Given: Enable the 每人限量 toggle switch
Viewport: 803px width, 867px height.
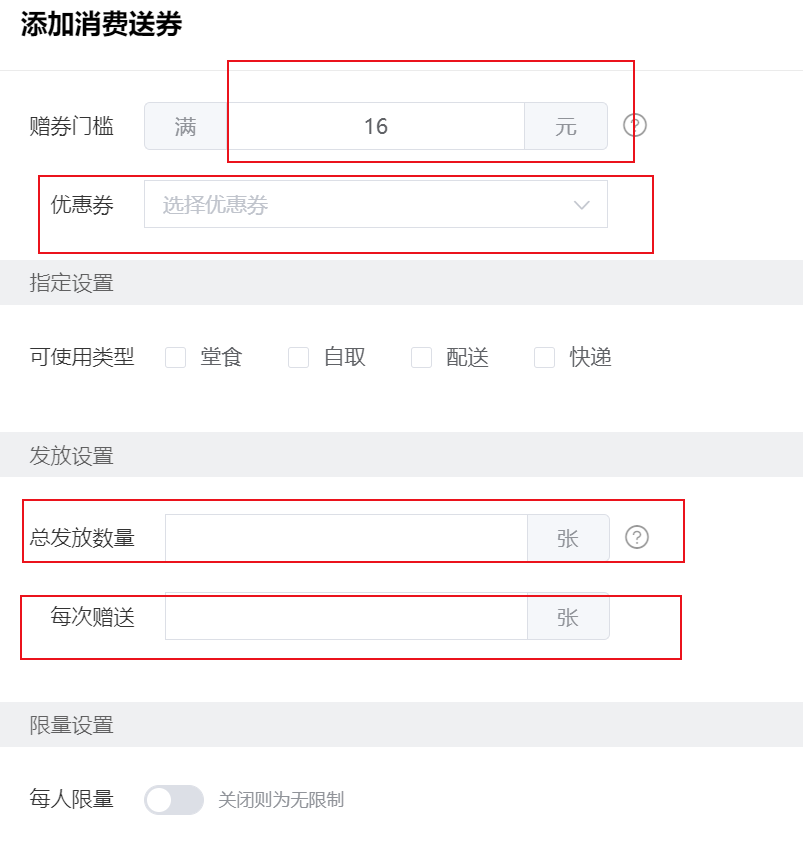Looking at the screenshot, I should click(174, 800).
